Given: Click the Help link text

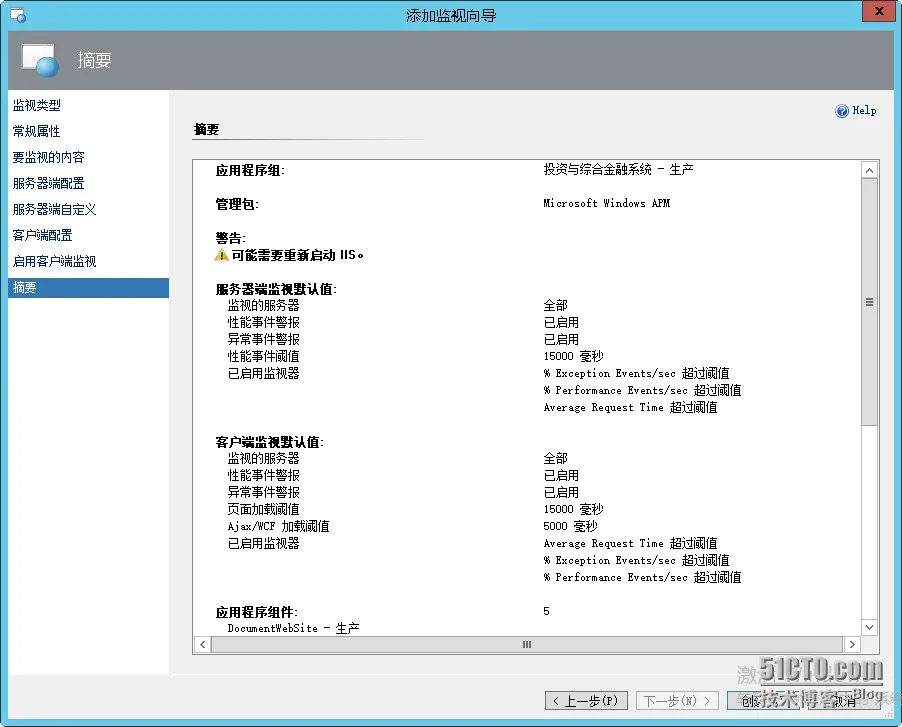Looking at the screenshot, I should pos(864,110).
